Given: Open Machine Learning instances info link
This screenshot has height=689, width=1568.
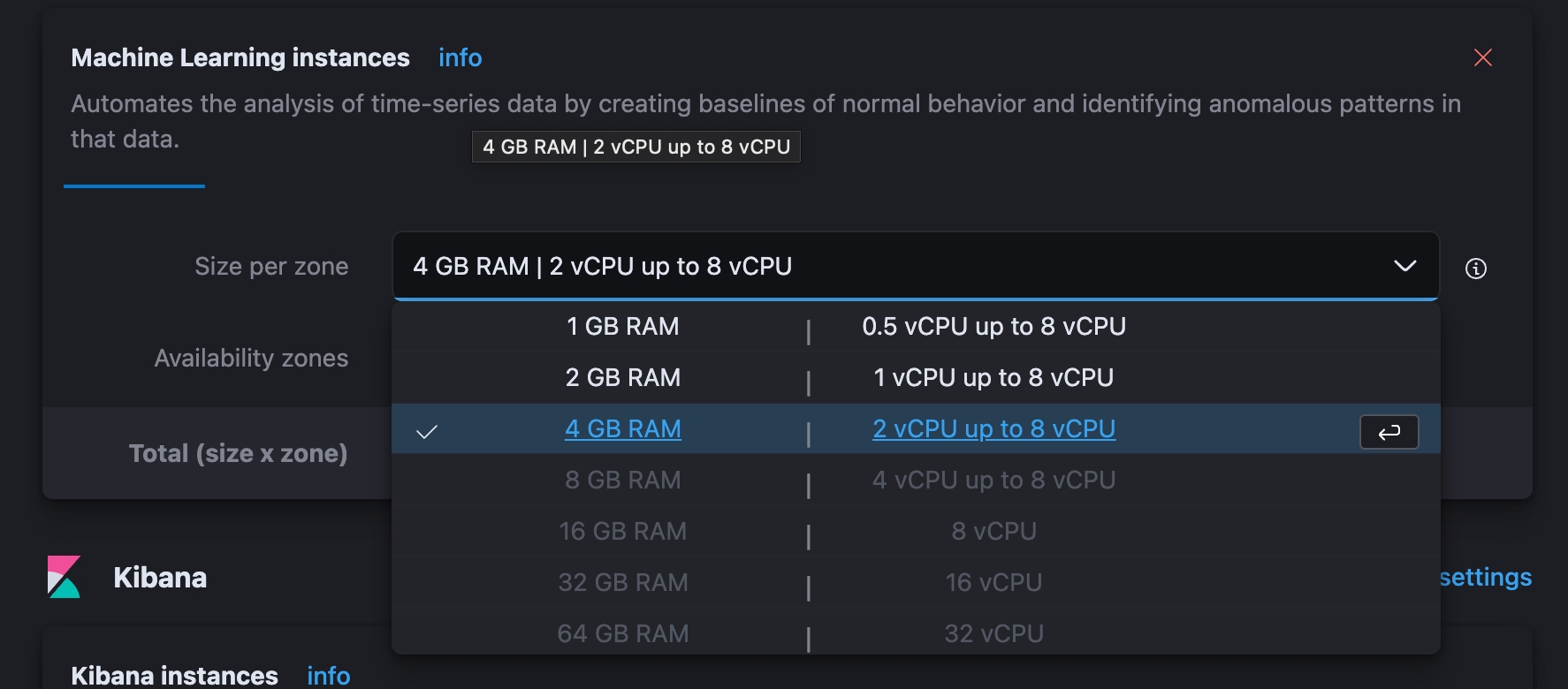Looking at the screenshot, I should coord(461,57).
